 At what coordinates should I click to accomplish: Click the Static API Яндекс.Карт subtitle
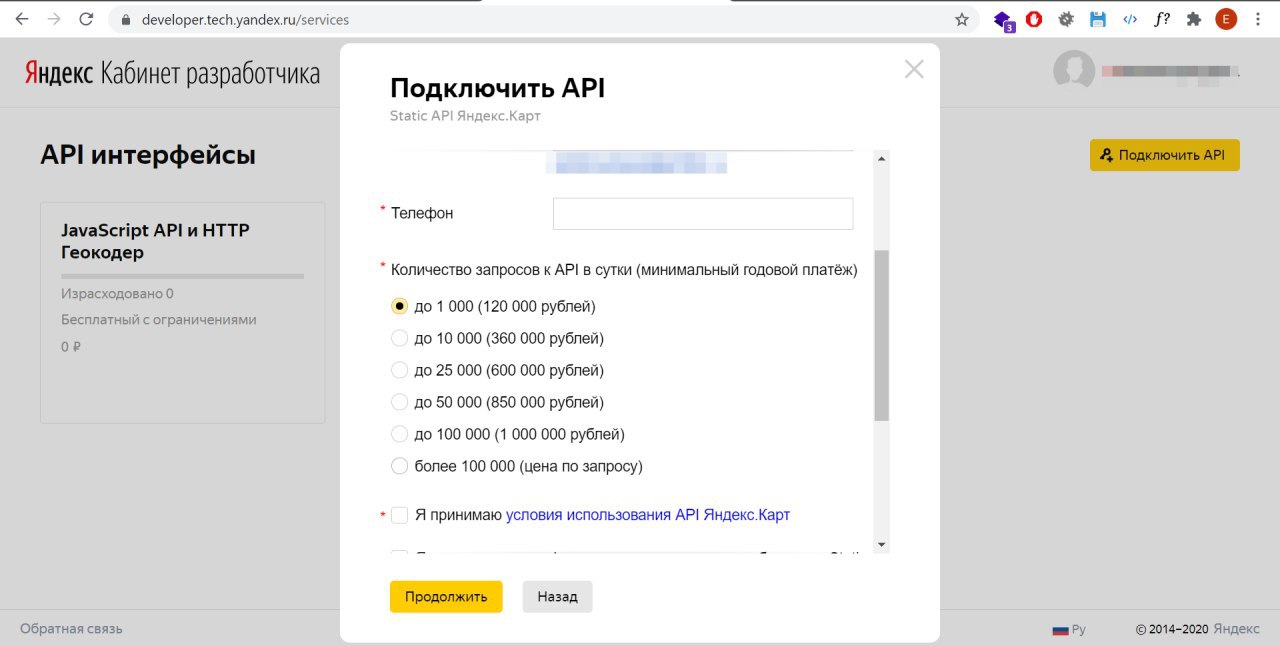[465, 116]
